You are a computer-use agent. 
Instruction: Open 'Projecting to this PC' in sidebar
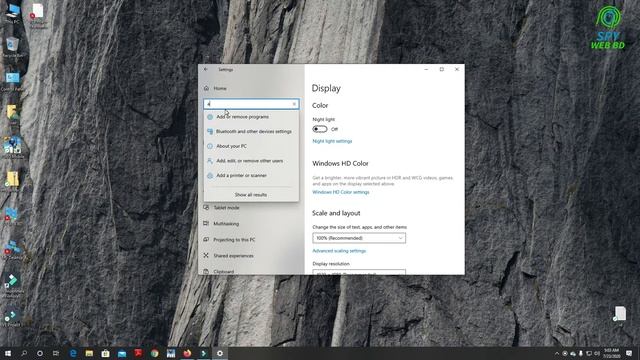[234, 240]
